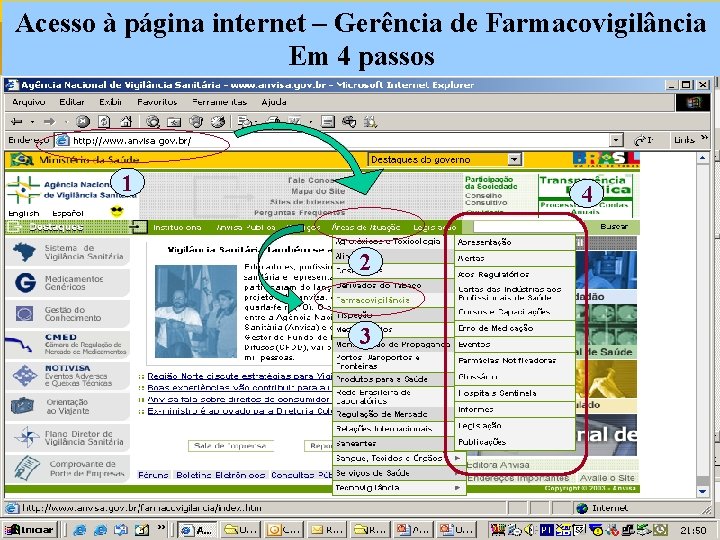Open the Áreas de Atuação site menu
The width and height of the screenshot is (720, 540).
pos(366,227)
